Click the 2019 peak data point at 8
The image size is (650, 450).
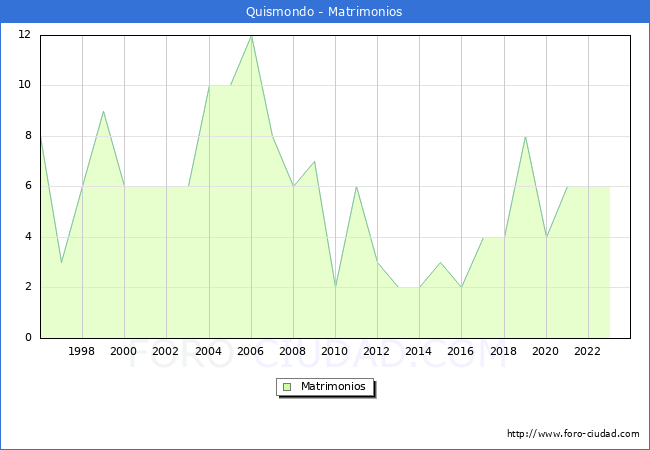click(x=525, y=137)
